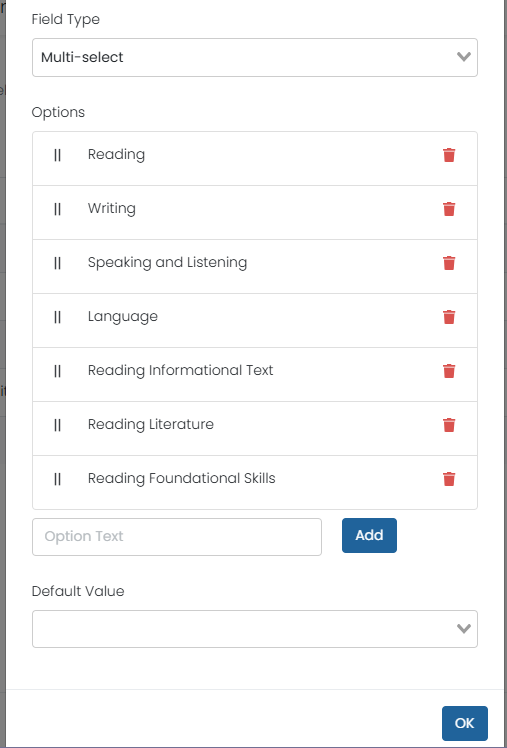Remove Reading Informational Text option
This screenshot has width=507, height=748.
pyautogui.click(x=449, y=371)
